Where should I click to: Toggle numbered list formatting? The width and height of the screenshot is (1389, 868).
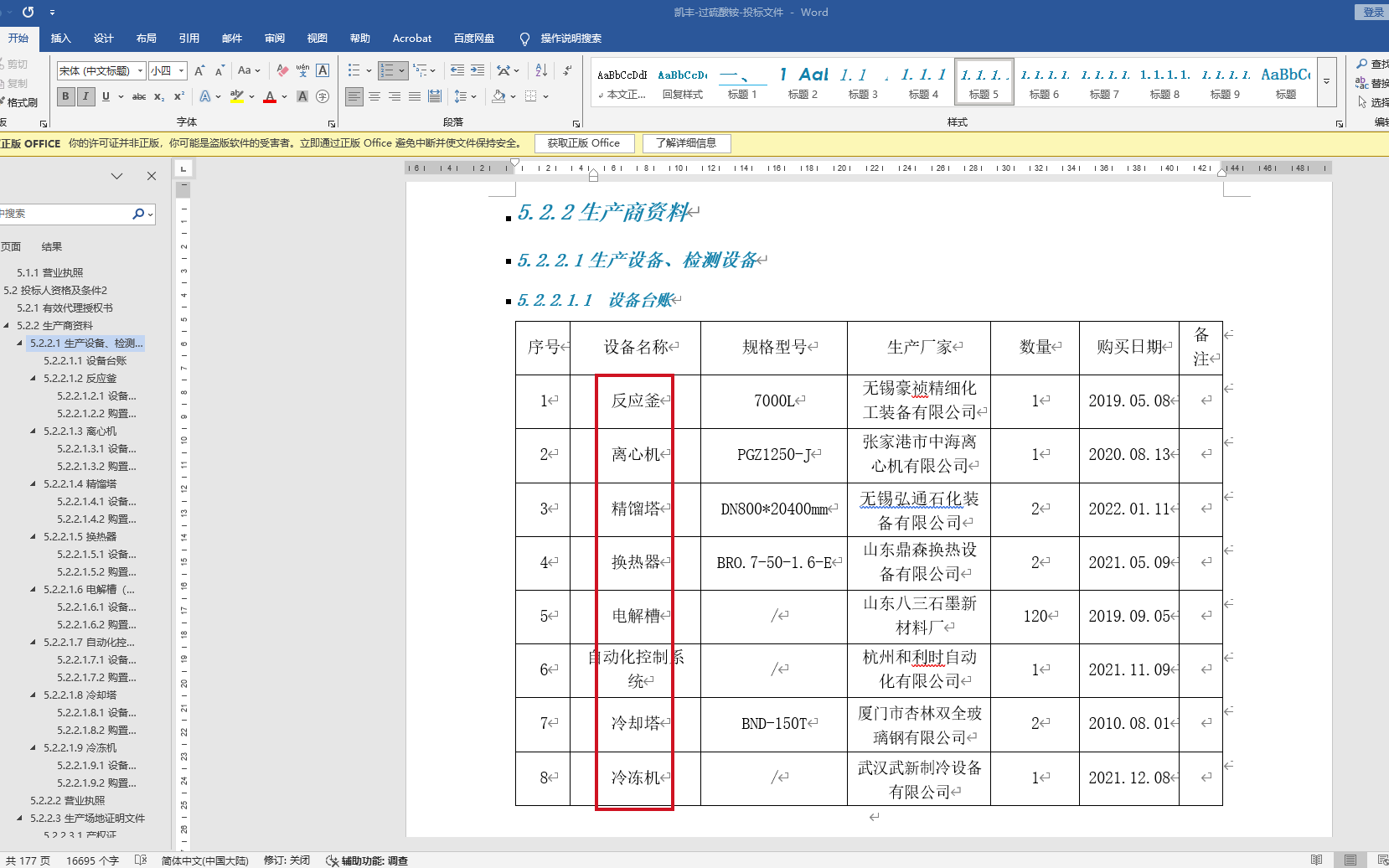pyautogui.click(x=387, y=71)
